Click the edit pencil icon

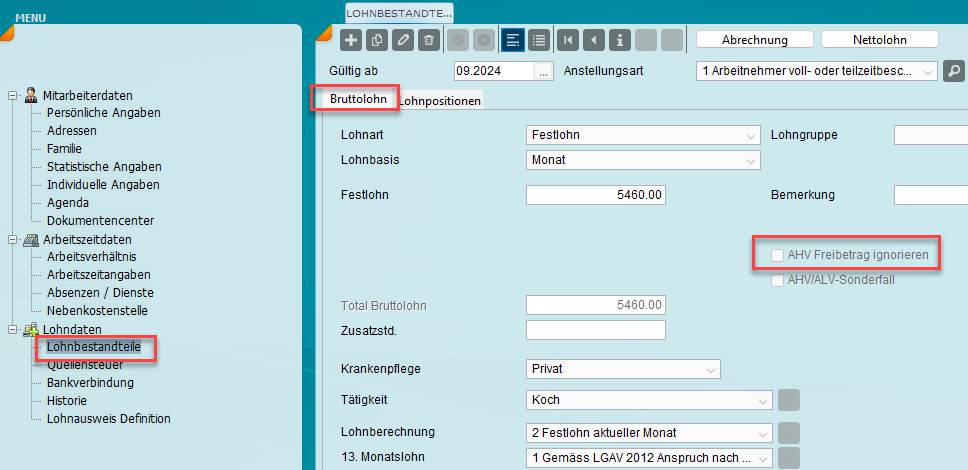[x=403, y=40]
